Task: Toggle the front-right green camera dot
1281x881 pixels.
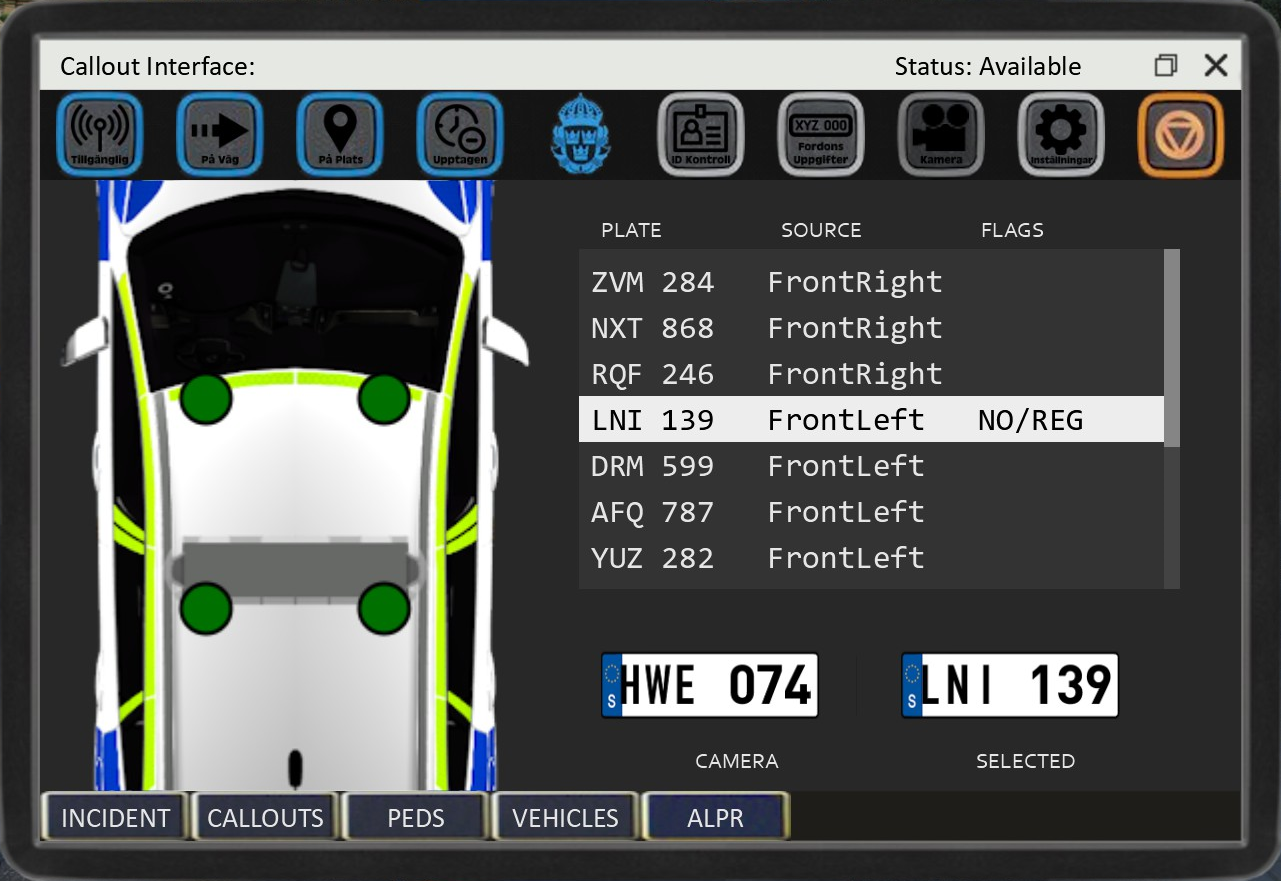Action: (x=385, y=398)
